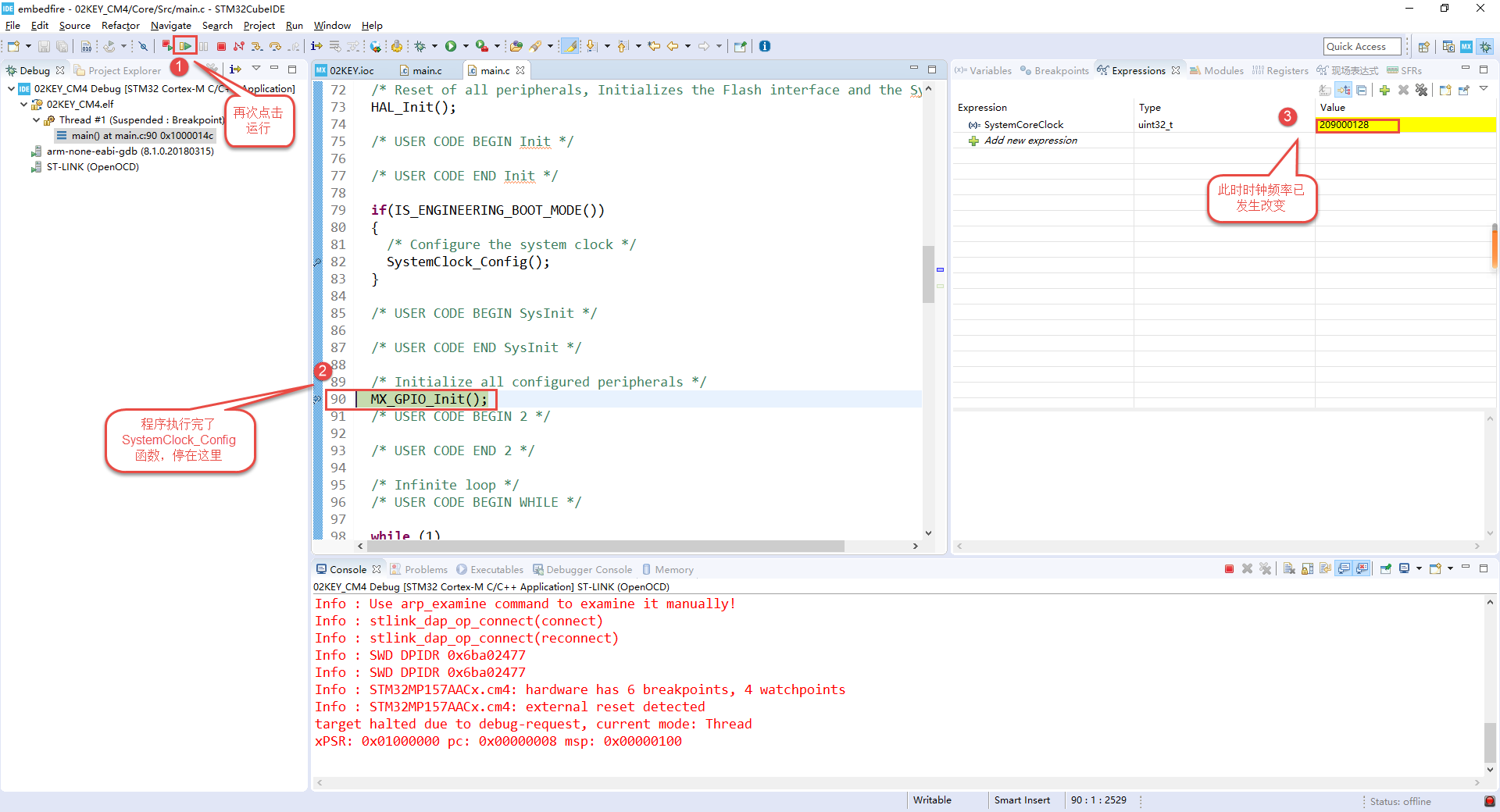Click Add new expression green plus icon
Viewport: 1500px width, 812px height.
click(x=1384, y=90)
